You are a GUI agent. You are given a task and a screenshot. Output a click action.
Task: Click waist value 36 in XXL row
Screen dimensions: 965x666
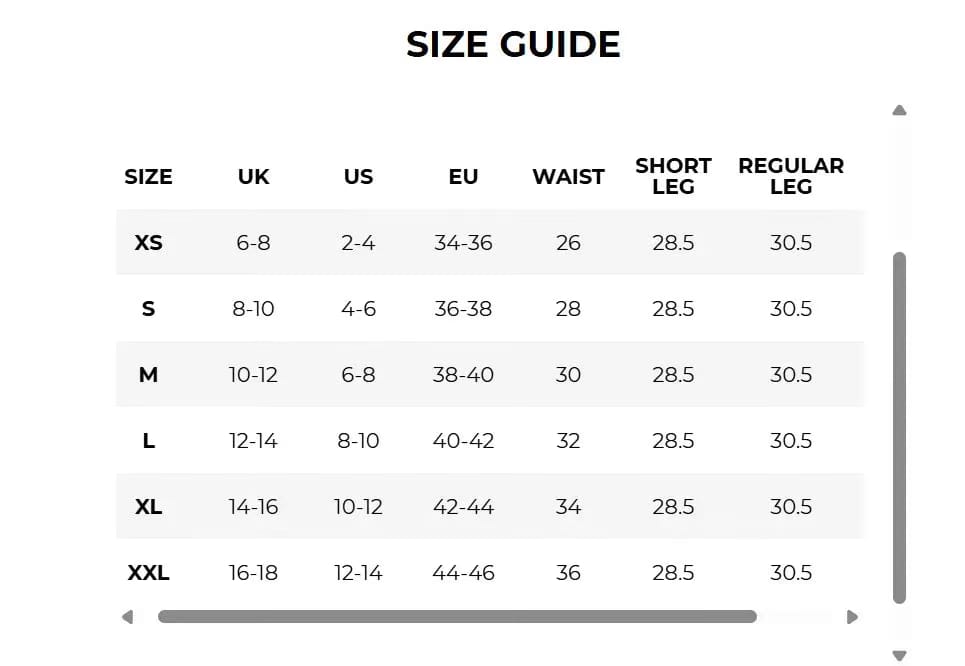[568, 572]
